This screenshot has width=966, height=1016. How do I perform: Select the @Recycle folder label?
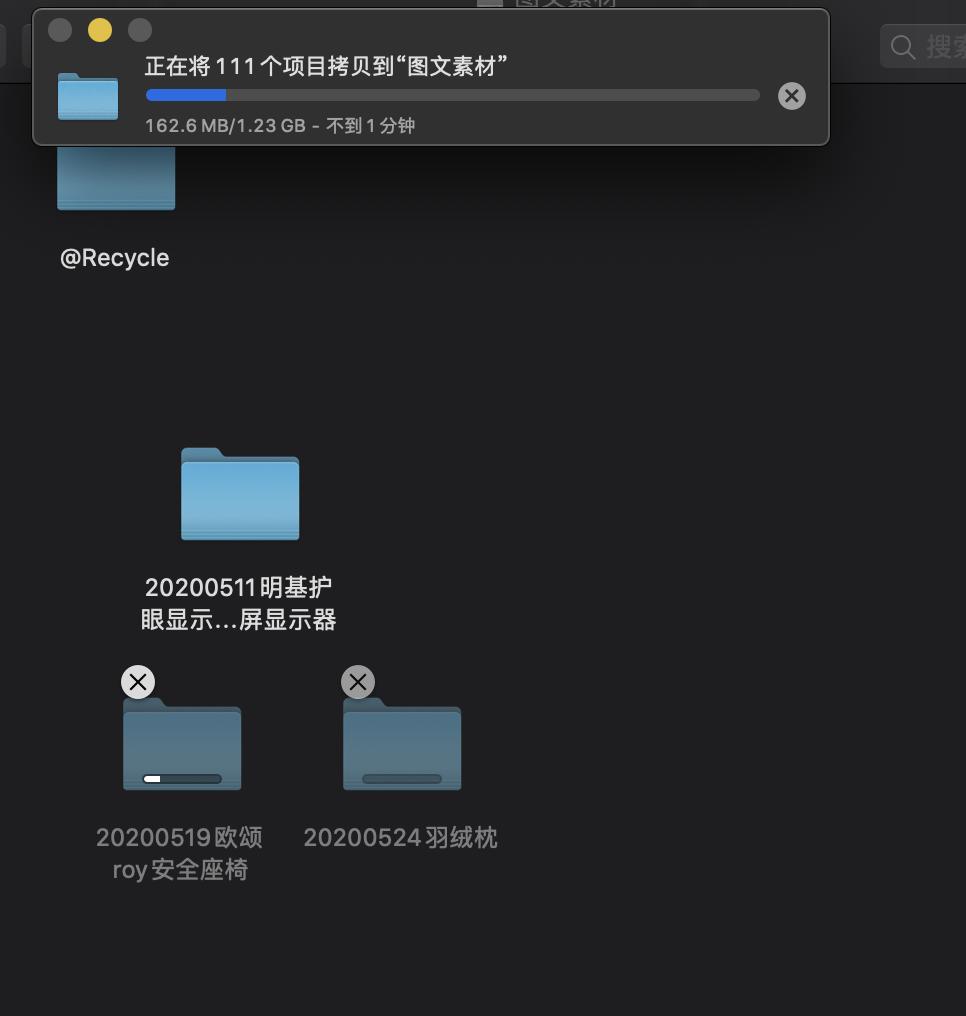click(x=114, y=257)
